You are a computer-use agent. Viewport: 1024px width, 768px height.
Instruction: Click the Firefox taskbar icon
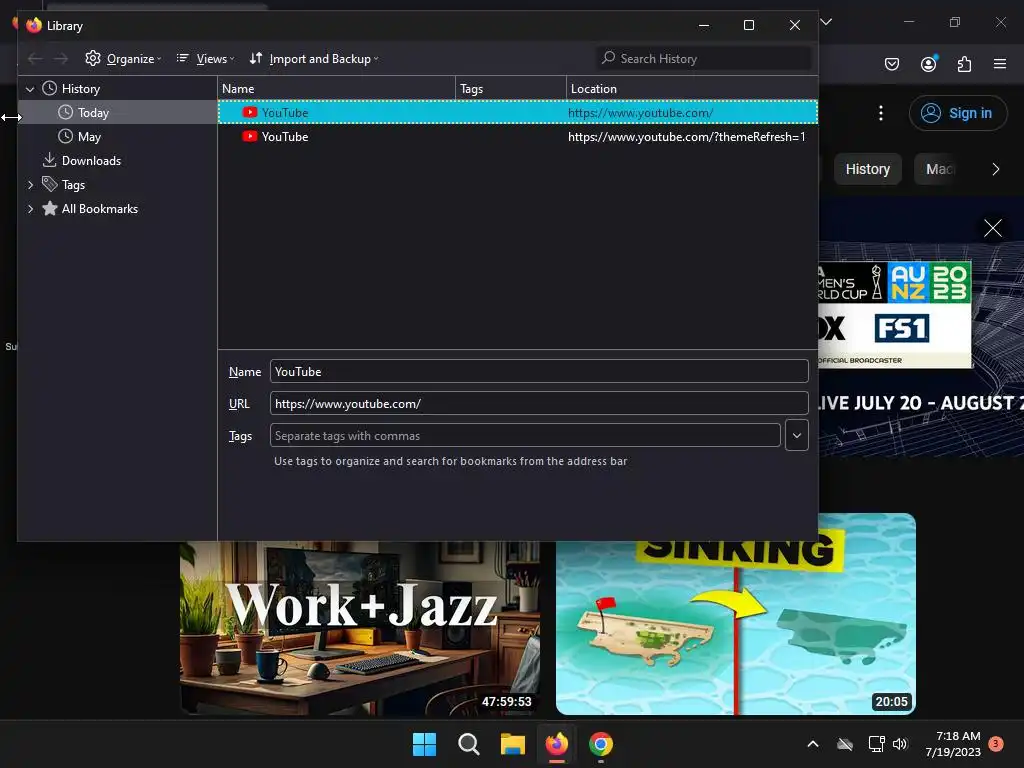[556, 744]
